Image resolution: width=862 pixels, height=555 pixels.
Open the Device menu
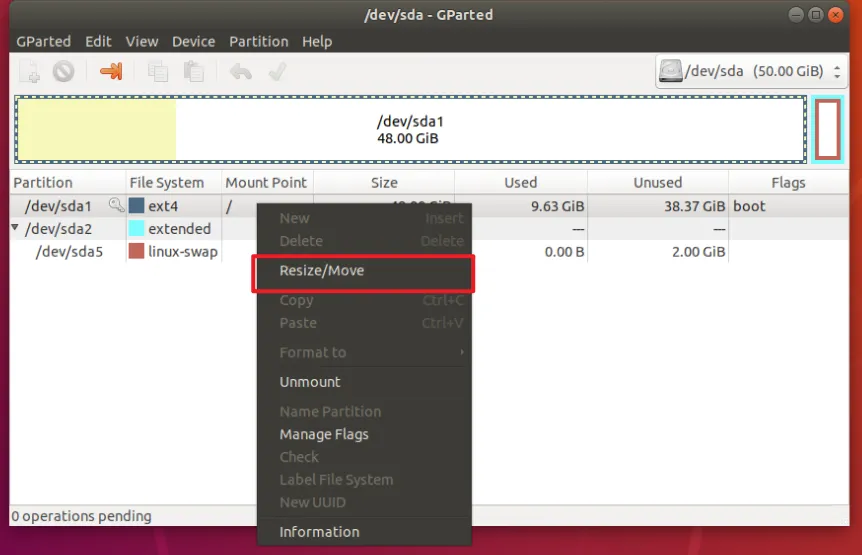coord(194,42)
